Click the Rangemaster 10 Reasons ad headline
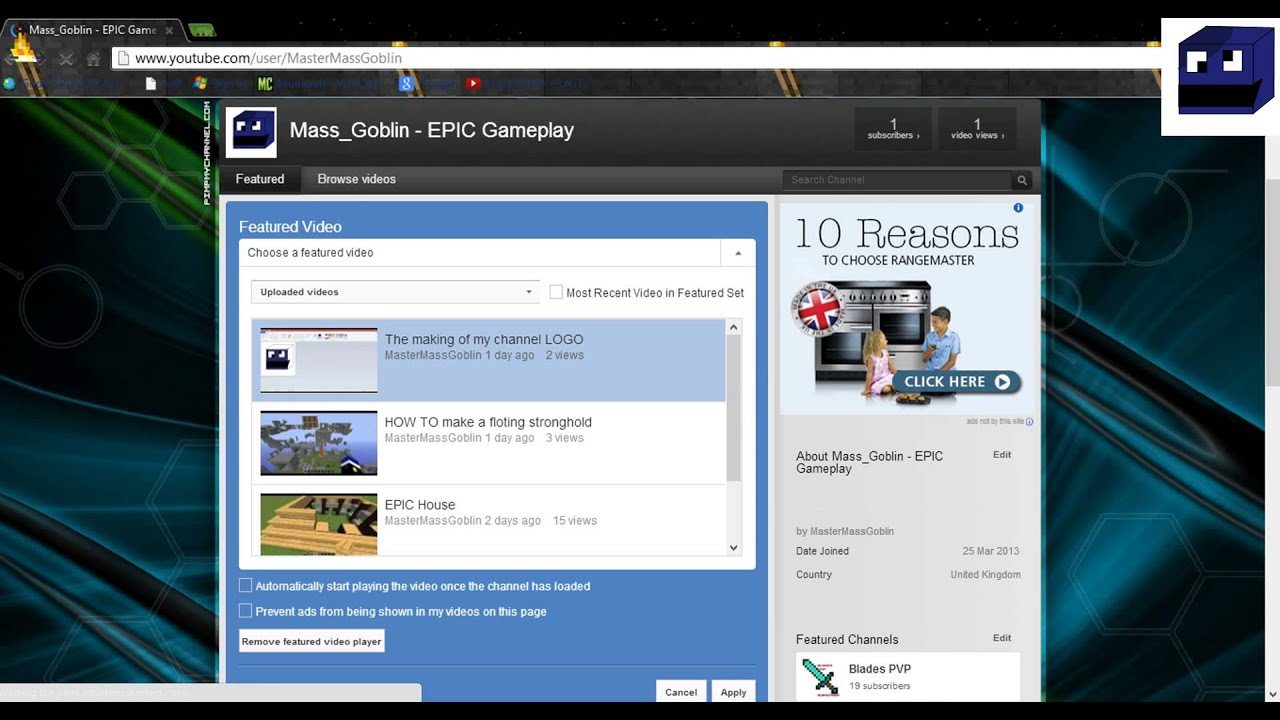 click(907, 234)
